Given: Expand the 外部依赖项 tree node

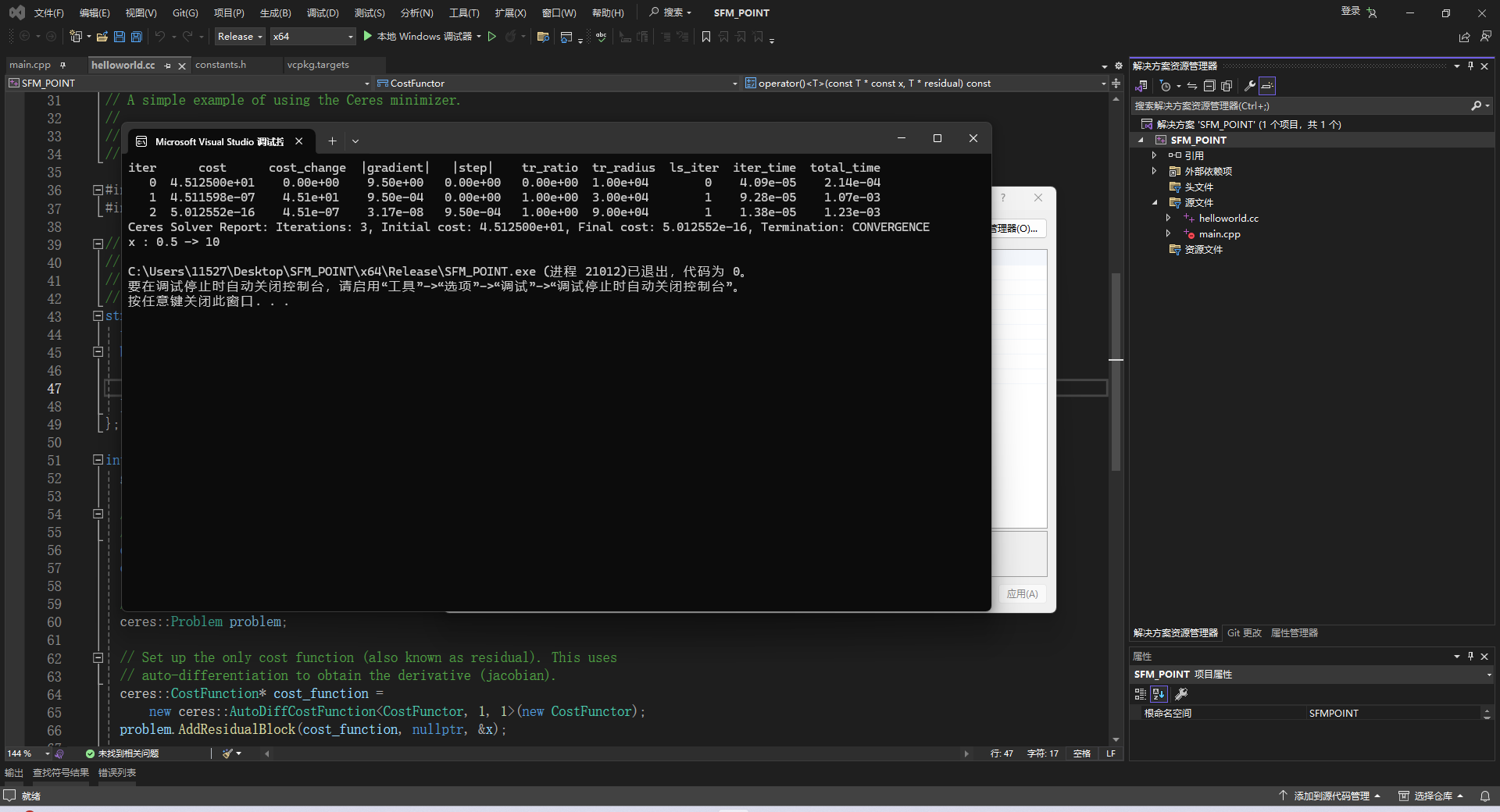Looking at the screenshot, I should click(x=1154, y=171).
